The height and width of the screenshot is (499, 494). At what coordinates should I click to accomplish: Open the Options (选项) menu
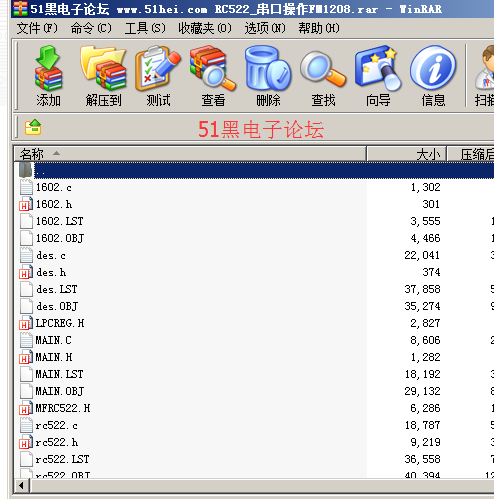(265, 28)
